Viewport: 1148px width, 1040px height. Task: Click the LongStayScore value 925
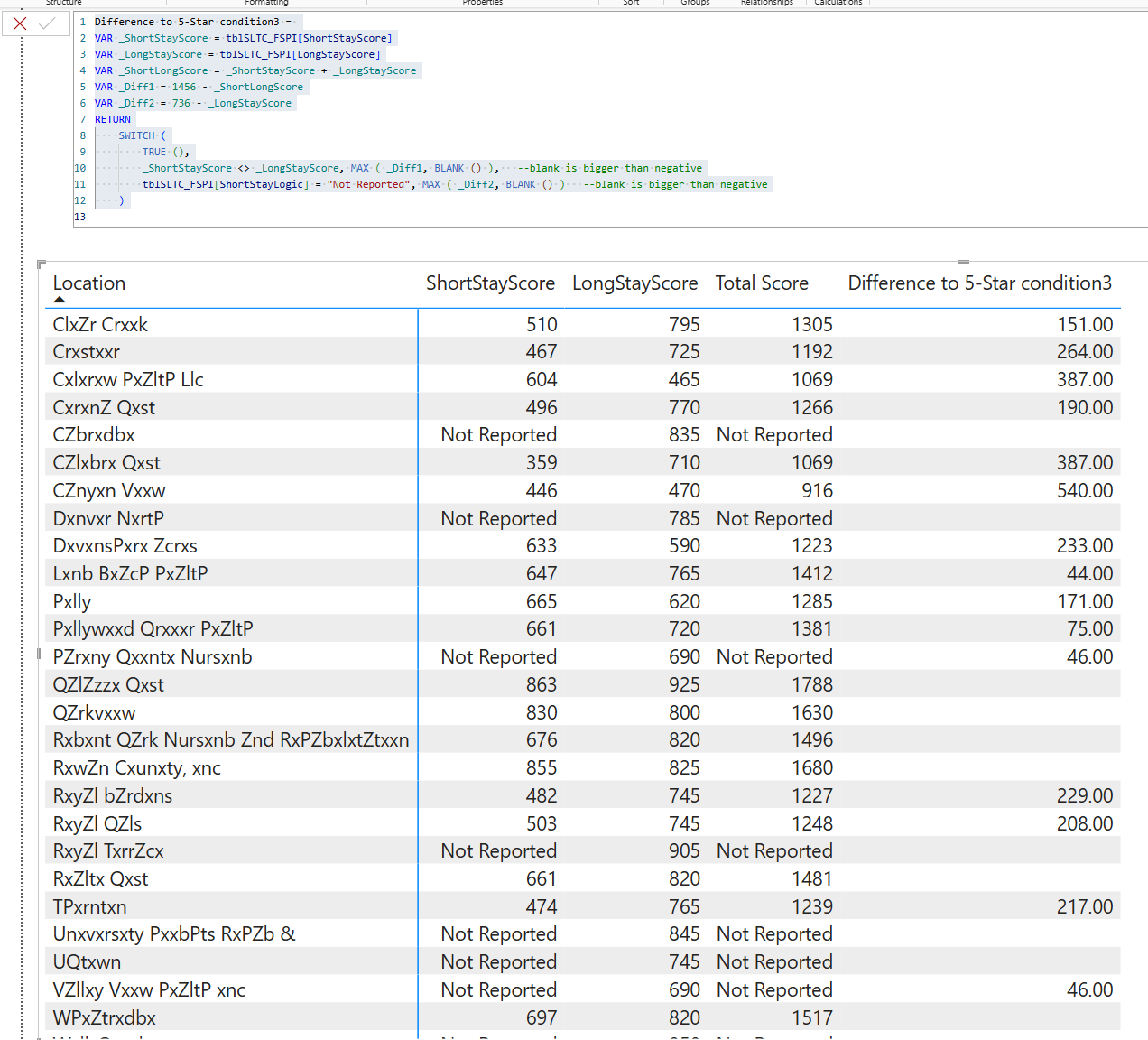[x=684, y=685]
